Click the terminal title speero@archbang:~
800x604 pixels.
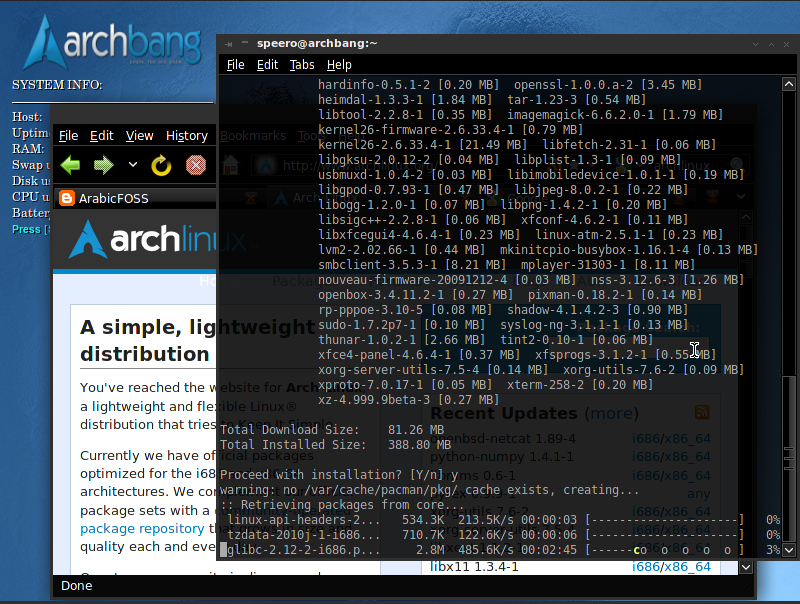pos(317,43)
